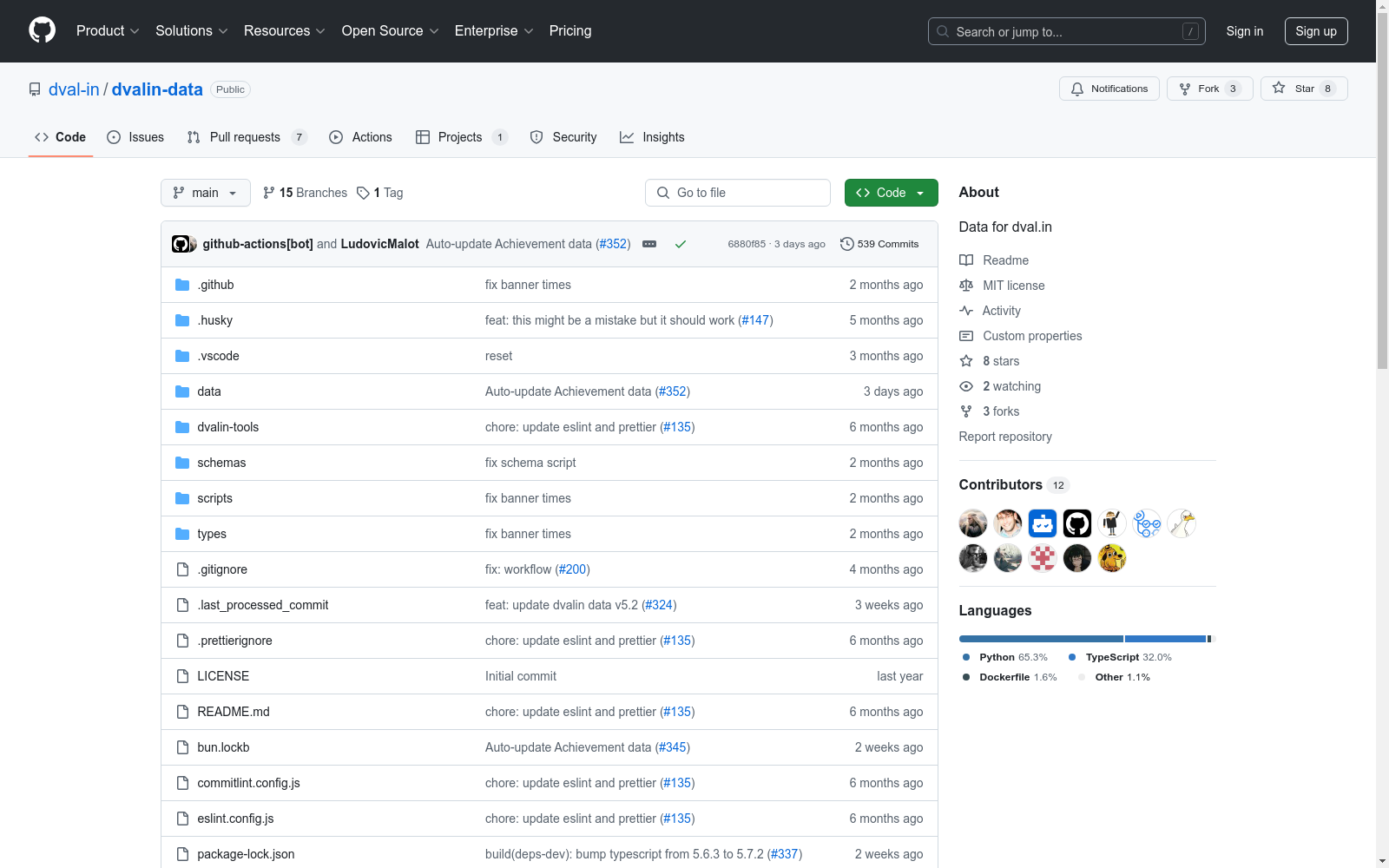Switch to the Pull requests tab

(247, 137)
